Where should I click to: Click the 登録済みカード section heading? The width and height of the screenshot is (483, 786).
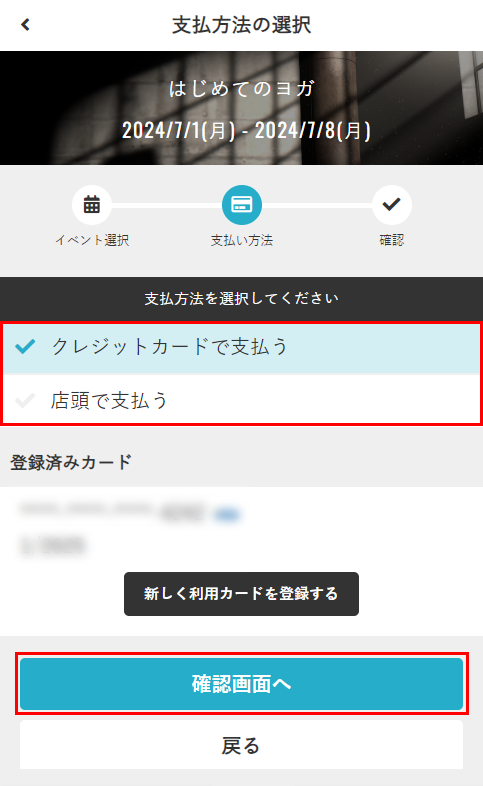[71, 462]
